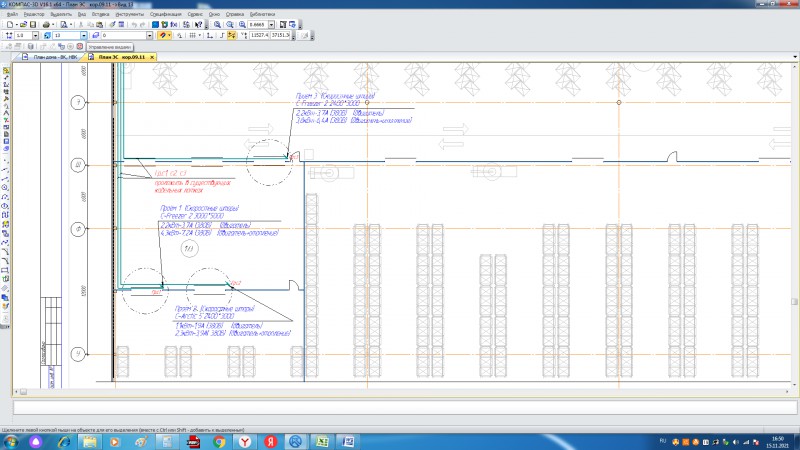Open Internet Explorer from taskbar
This screenshot has width=800, height=450.
click(x=64, y=441)
